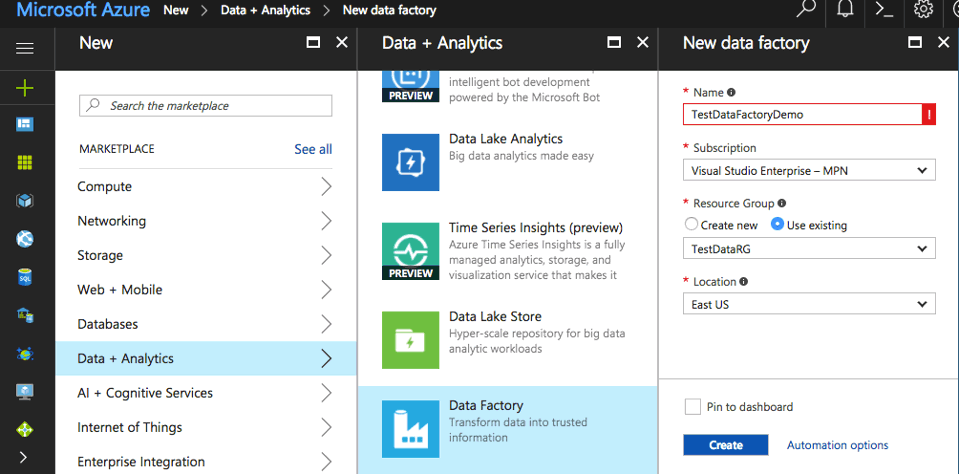Click the Microsoft Azure logo text
The image size is (959, 474).
[83, 10]
